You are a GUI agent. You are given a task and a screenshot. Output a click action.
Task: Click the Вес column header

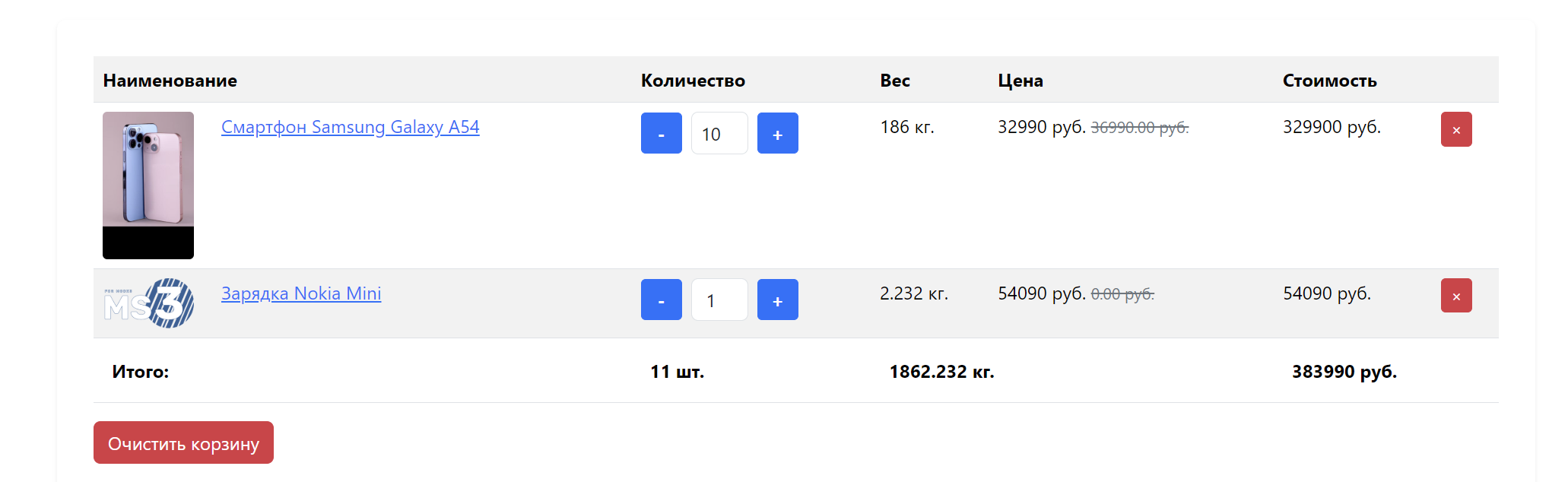point(895,81)
